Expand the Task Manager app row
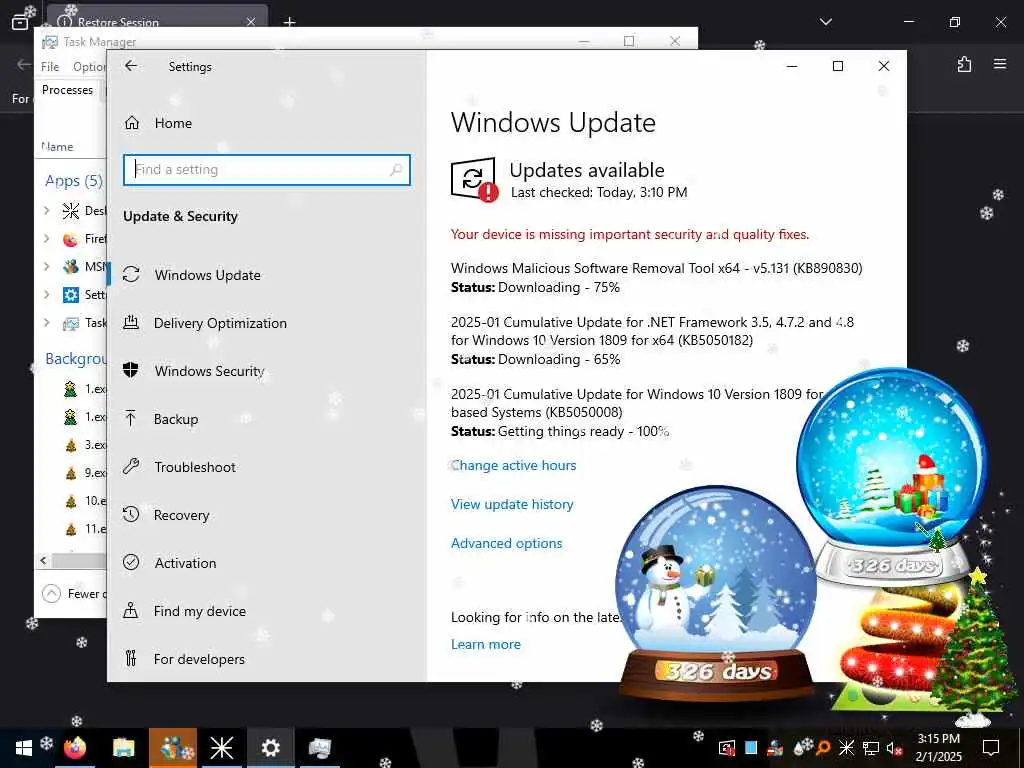Image resolution: width=1024 pixels, height=768 pixels. (x=46, y=323)
